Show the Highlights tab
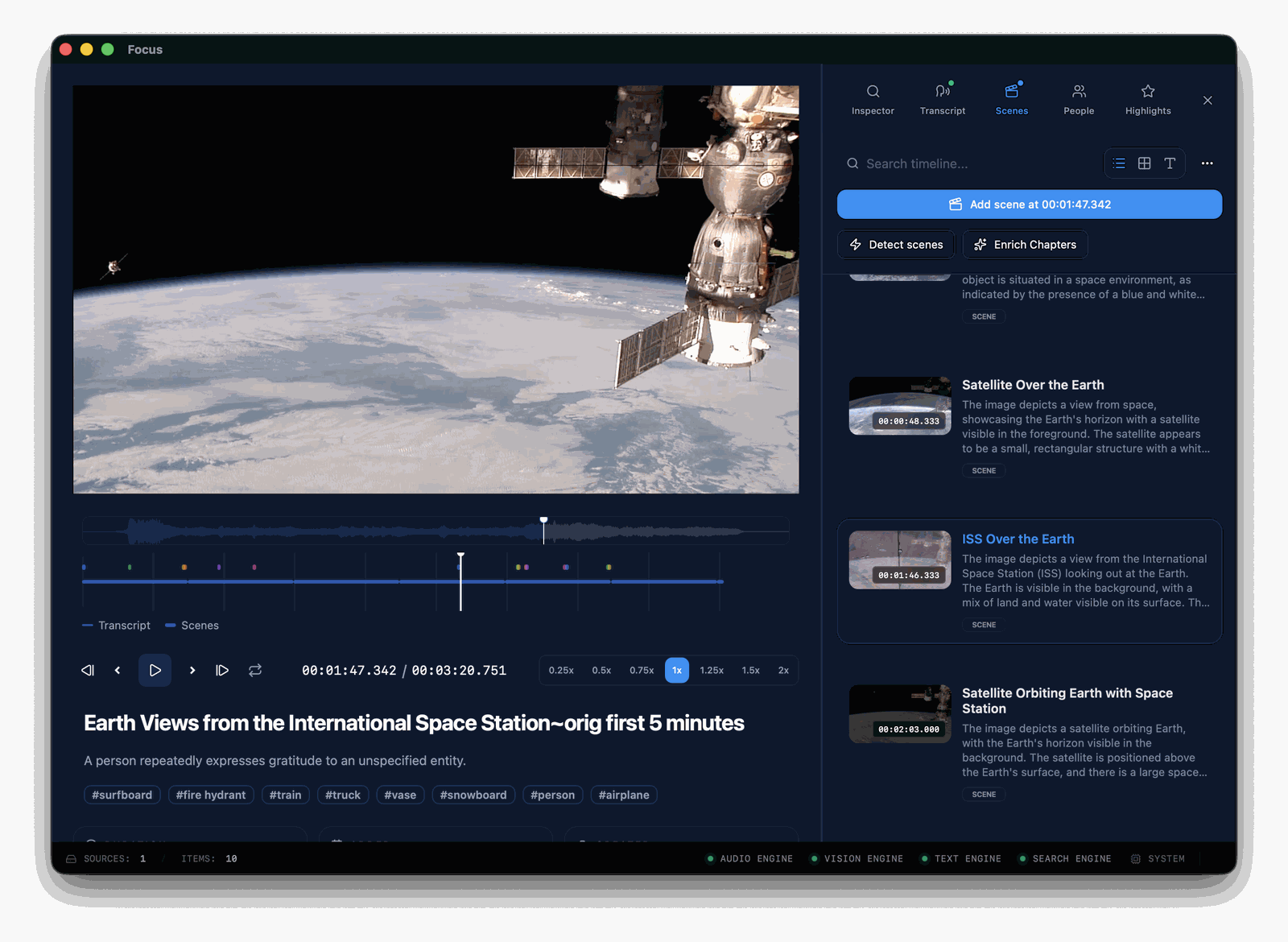The width and height of the screenshot is (1288, 942). coord(1148,100)
